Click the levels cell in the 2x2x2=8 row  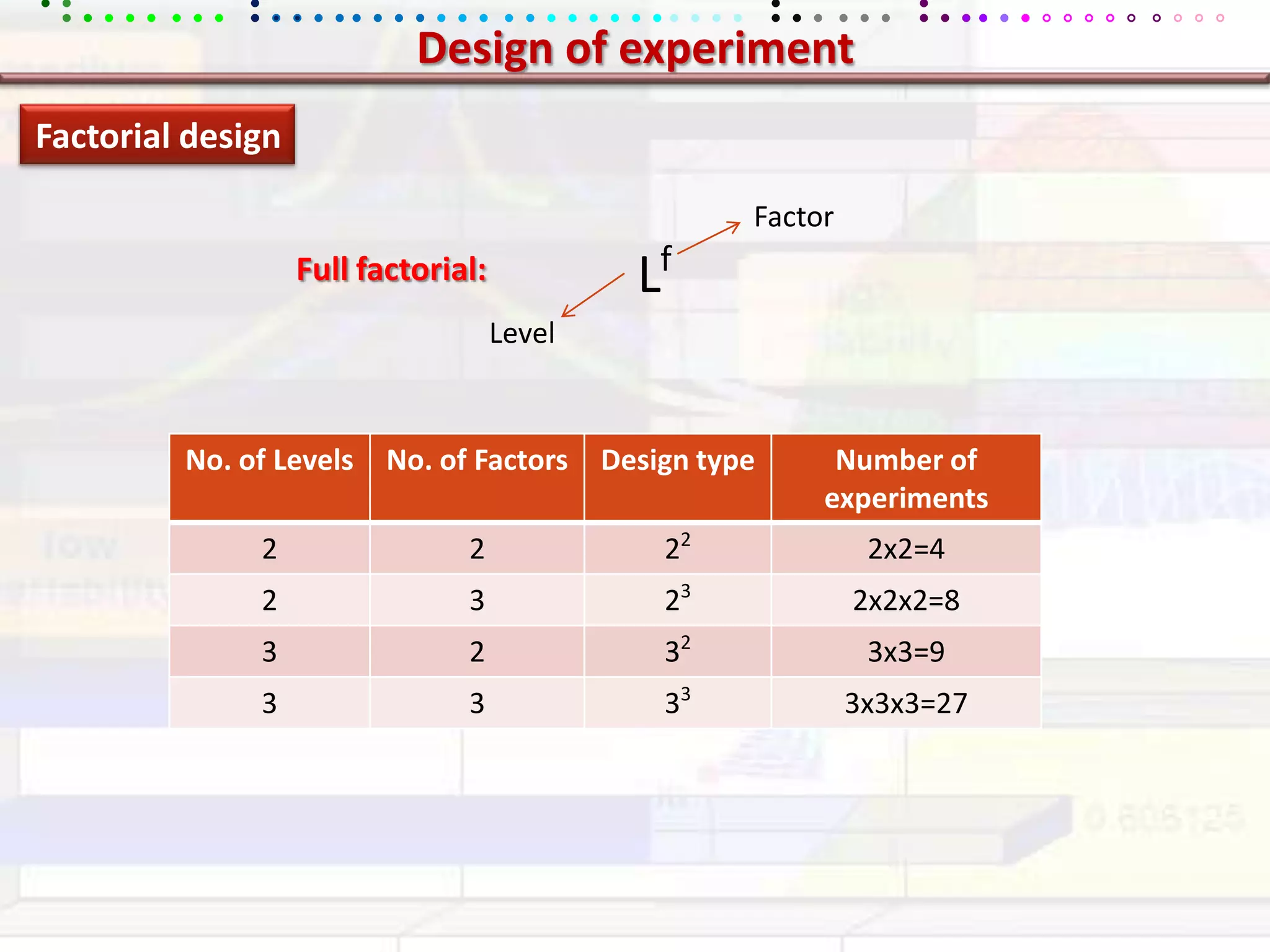coord(270,600)
